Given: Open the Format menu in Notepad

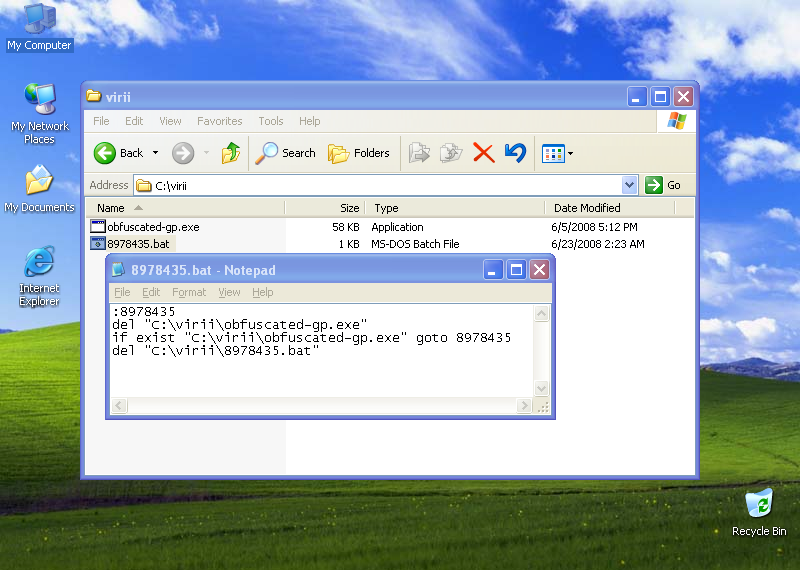Looking at the screenshot, I should tap(189, 292).
